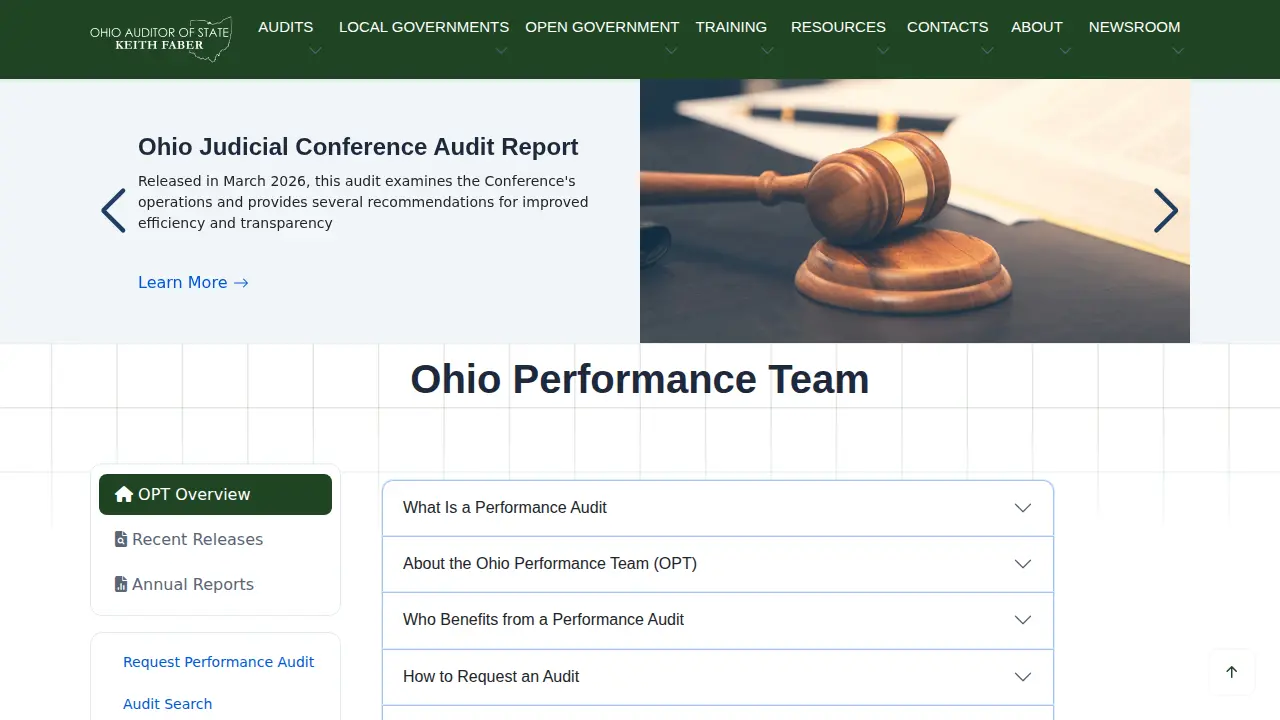This screenshot has width=1280, height=720.
Task: Click the document icon beside Recent Releases
Action: pos(121,539)
